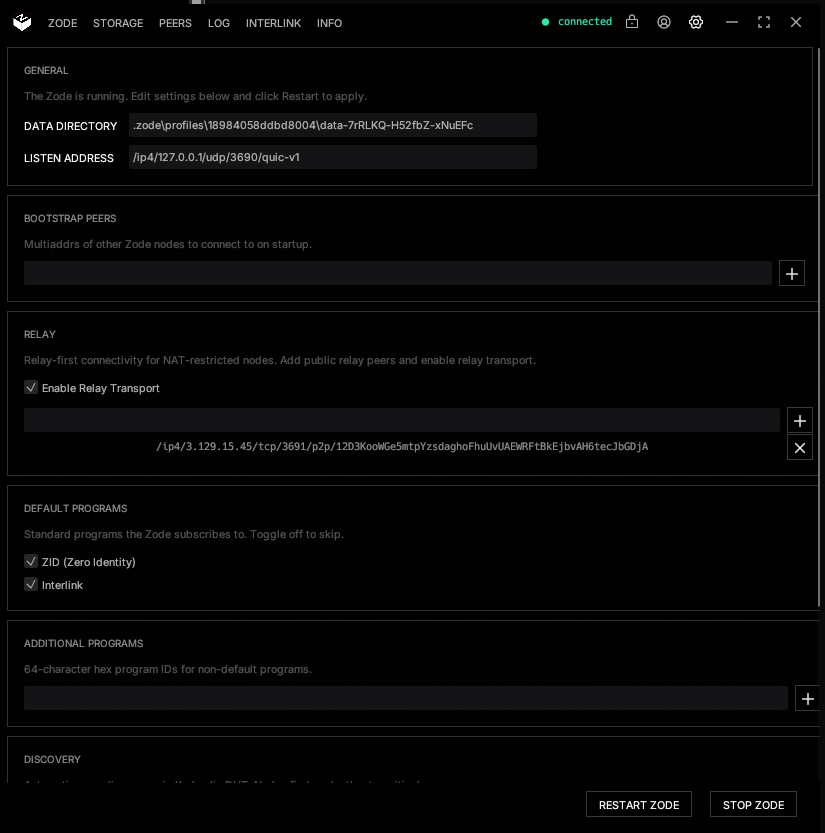The height and width of the screenshot is (833, 825).
Task: Select the relay multiaddr /ip4/3.129.15.45 text
Action: point(402,446)
